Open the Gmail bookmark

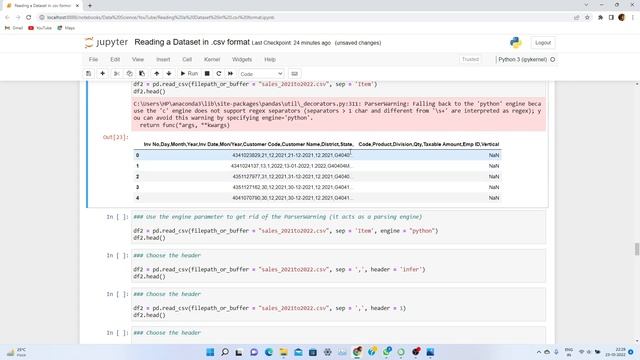pos(14,28)
